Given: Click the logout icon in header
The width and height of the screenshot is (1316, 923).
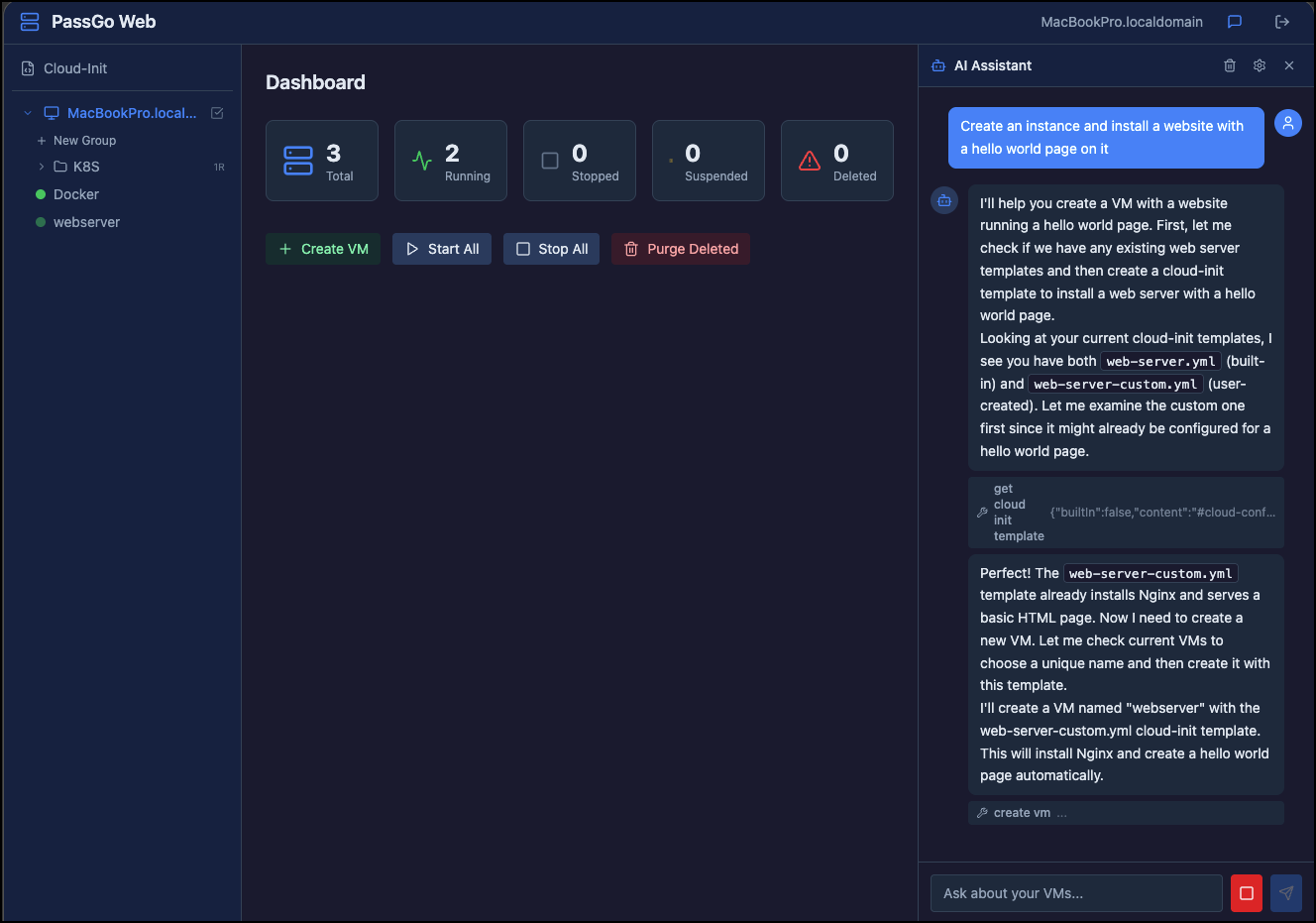Looking at the screenshot, I should [1282, 22].
